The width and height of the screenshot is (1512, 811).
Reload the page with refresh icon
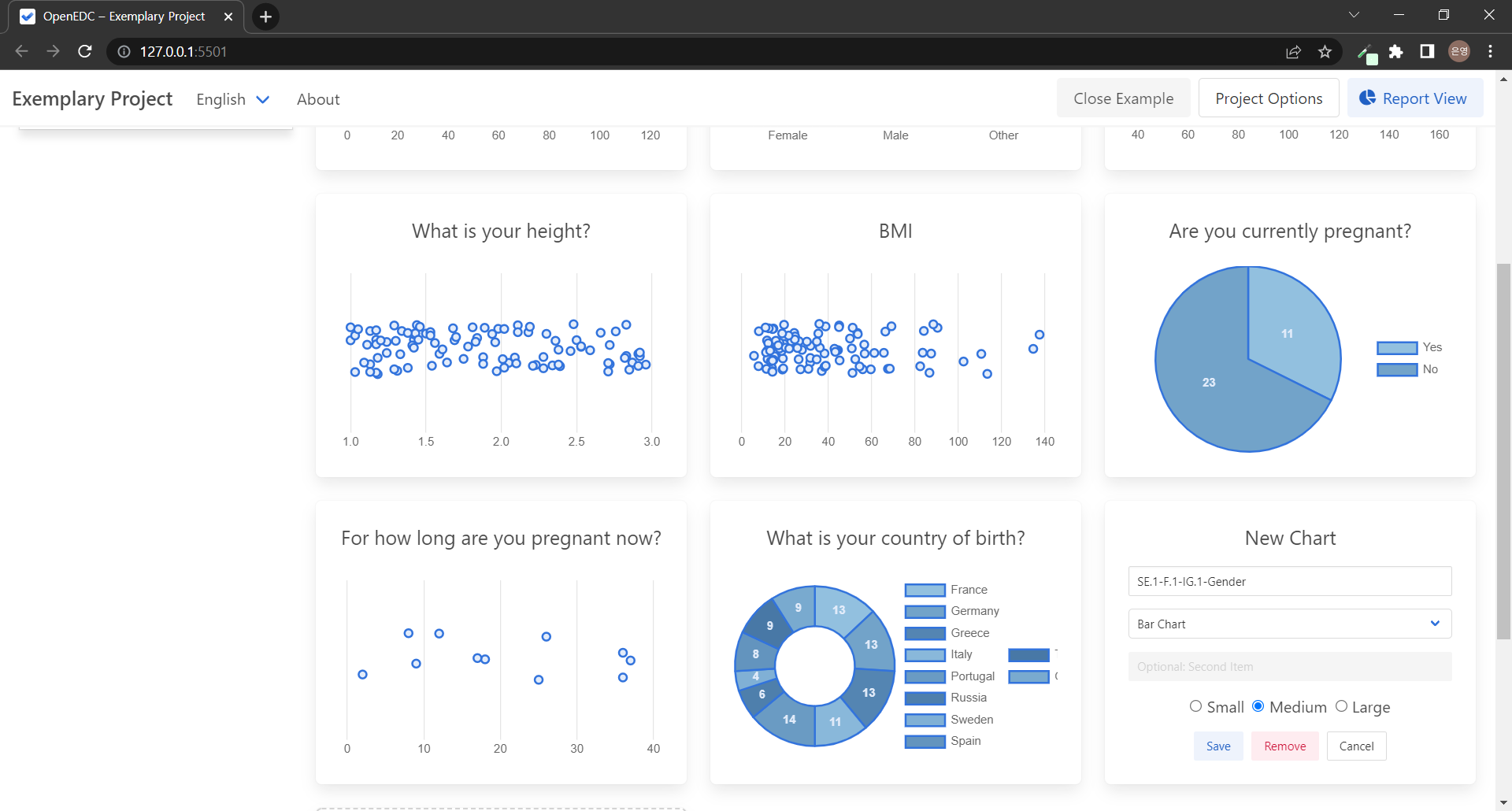pyautogui.click(x=85, y=51)
